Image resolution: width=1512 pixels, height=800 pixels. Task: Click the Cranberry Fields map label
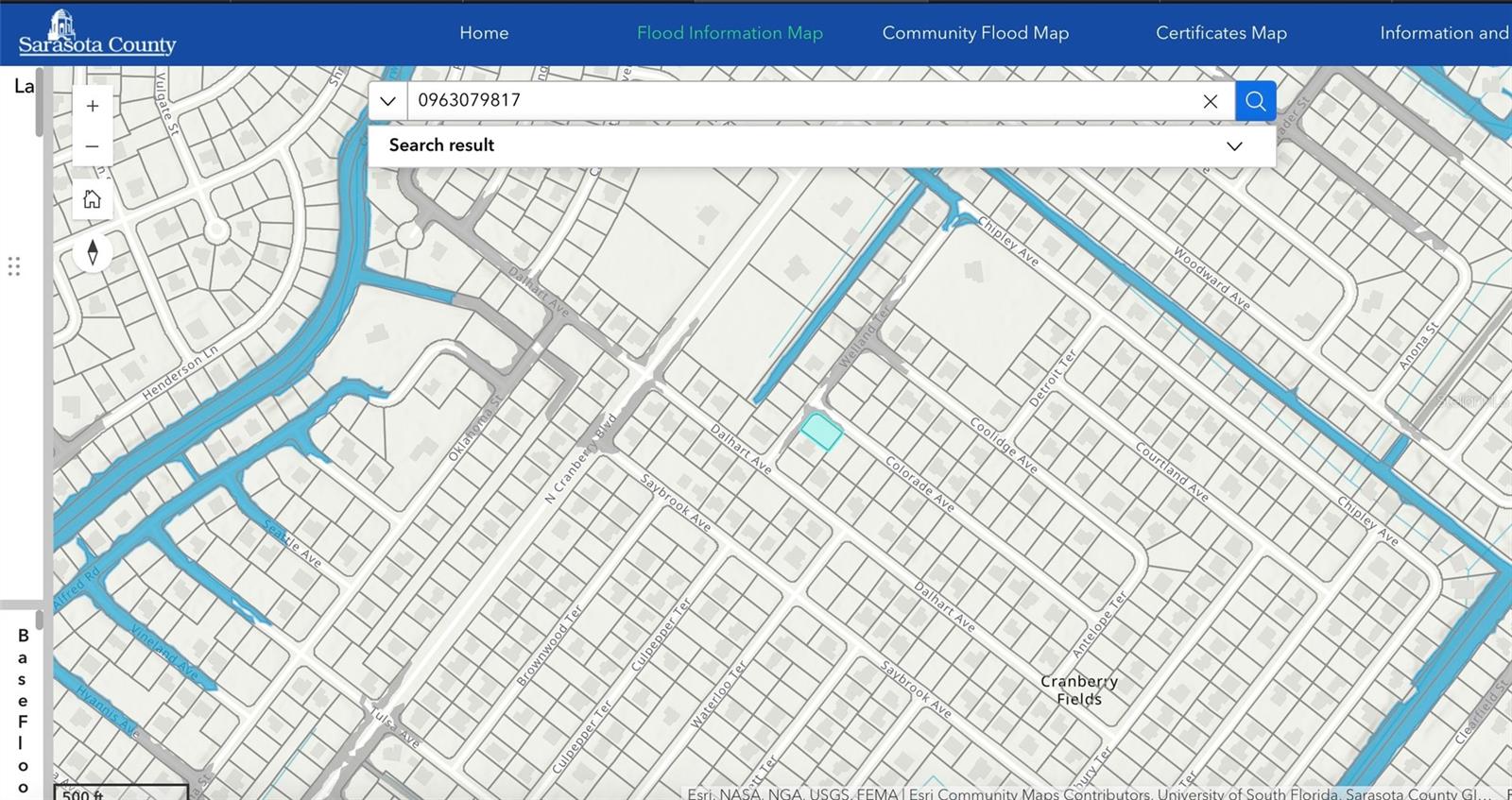[x=1079, y=689]
